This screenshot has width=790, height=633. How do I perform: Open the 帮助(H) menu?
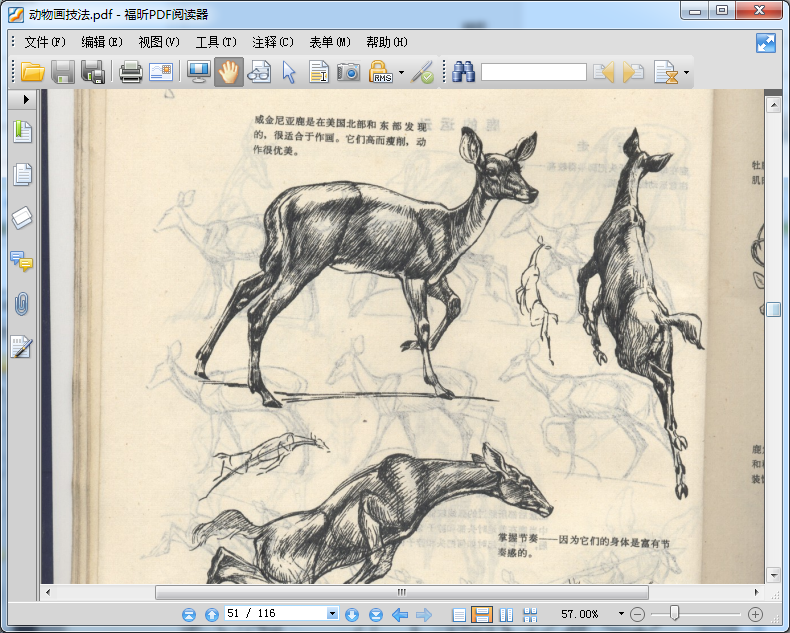pyautogui.click(x=387, y=42)
